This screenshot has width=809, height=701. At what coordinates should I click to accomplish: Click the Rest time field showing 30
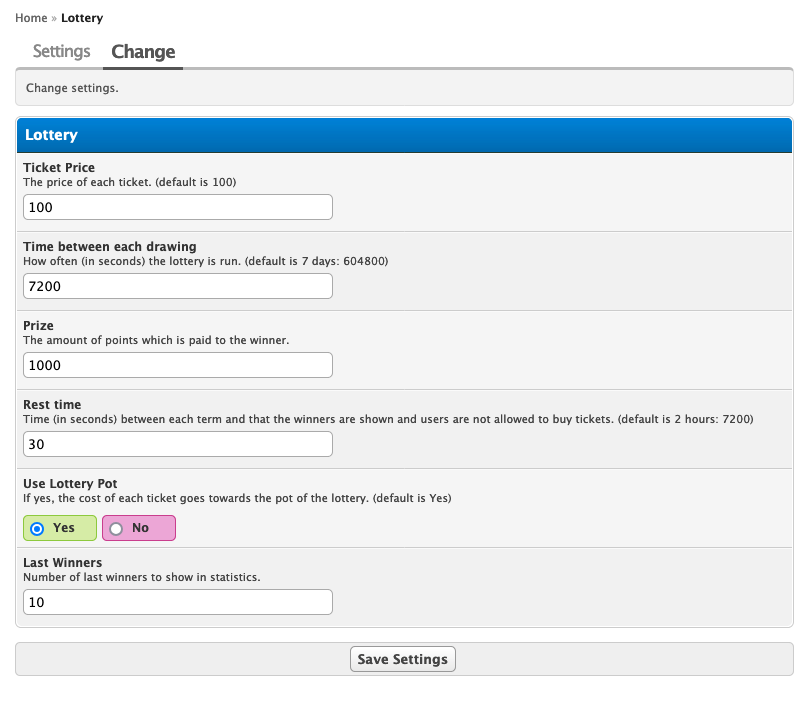178,444
